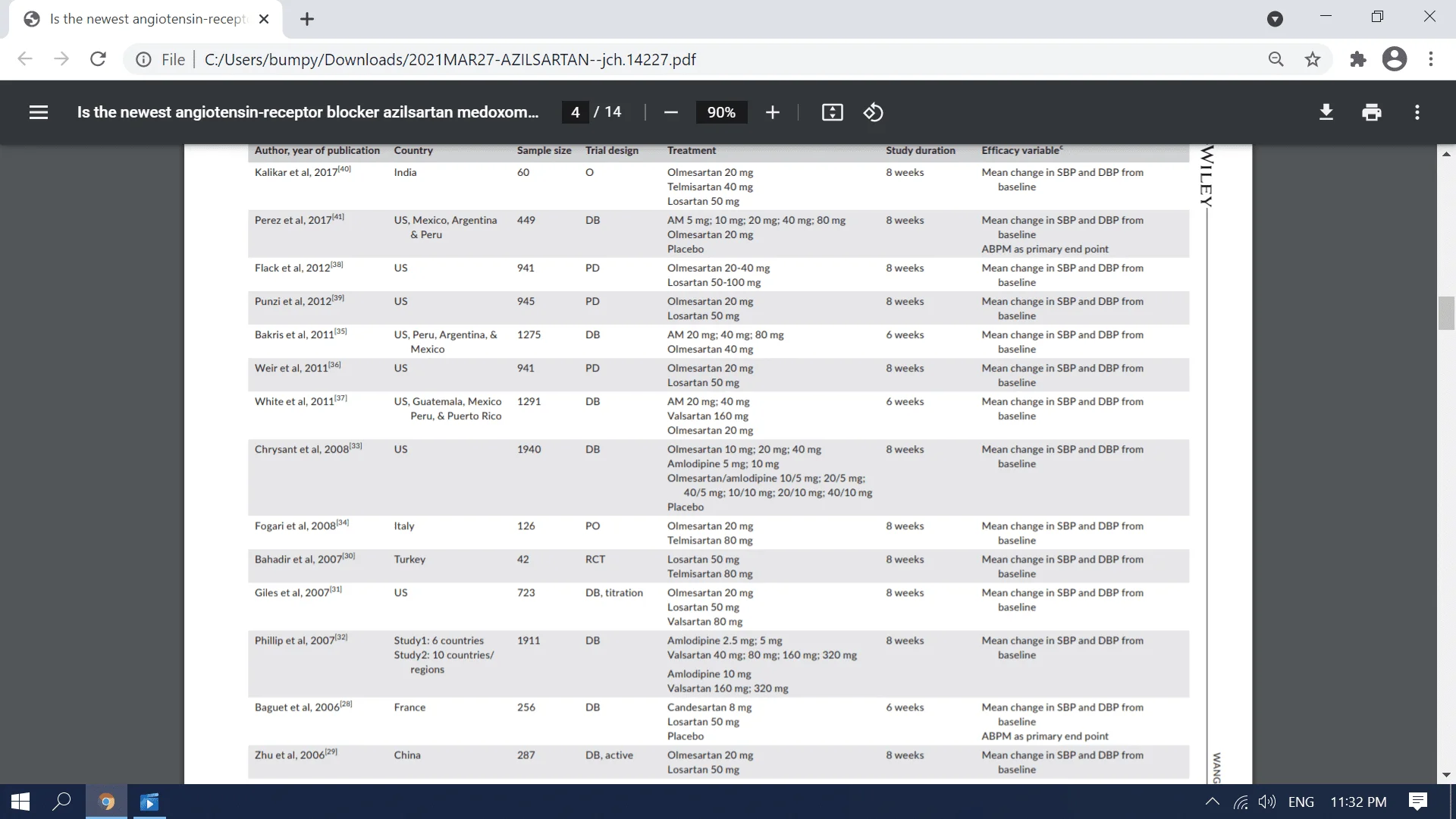Click the page number field showing 4
Screen dimensions: 1456x819
(575, 112)
